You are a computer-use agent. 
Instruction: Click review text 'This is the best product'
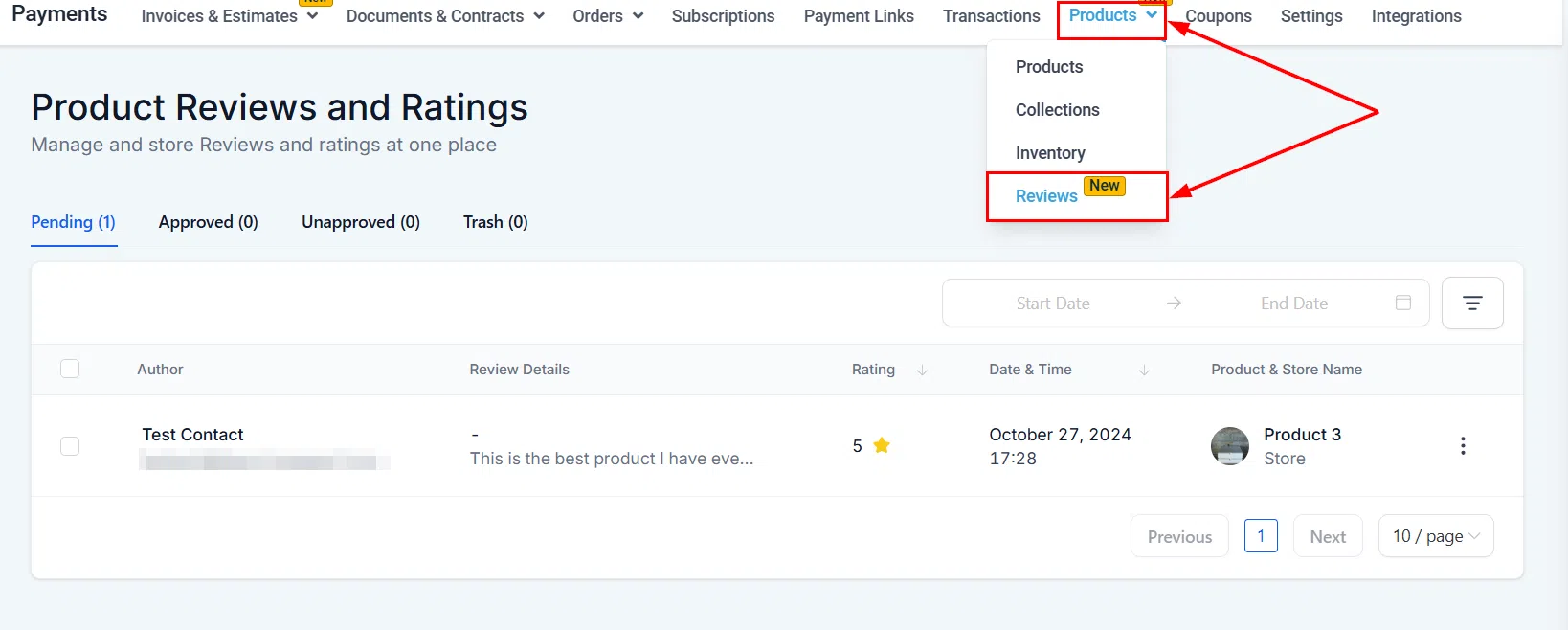pyautogui.click(x=611, y=459)
